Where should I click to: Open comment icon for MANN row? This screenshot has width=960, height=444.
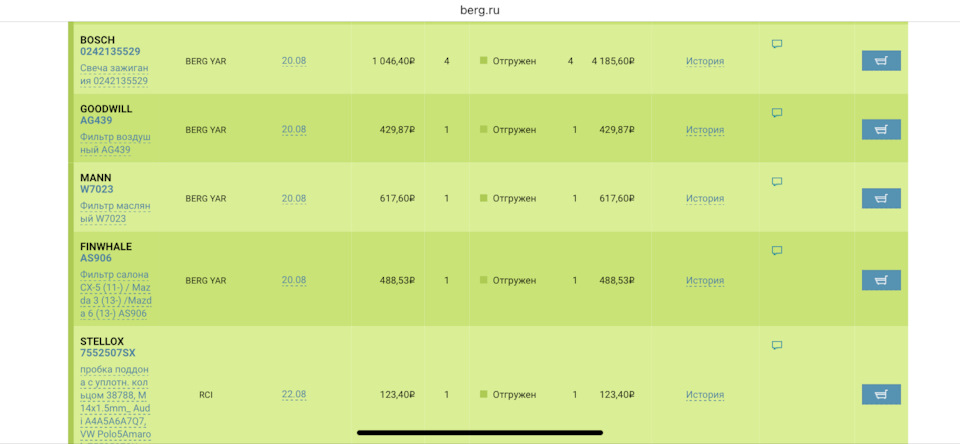pyautogui.click(x=777, y=182)
